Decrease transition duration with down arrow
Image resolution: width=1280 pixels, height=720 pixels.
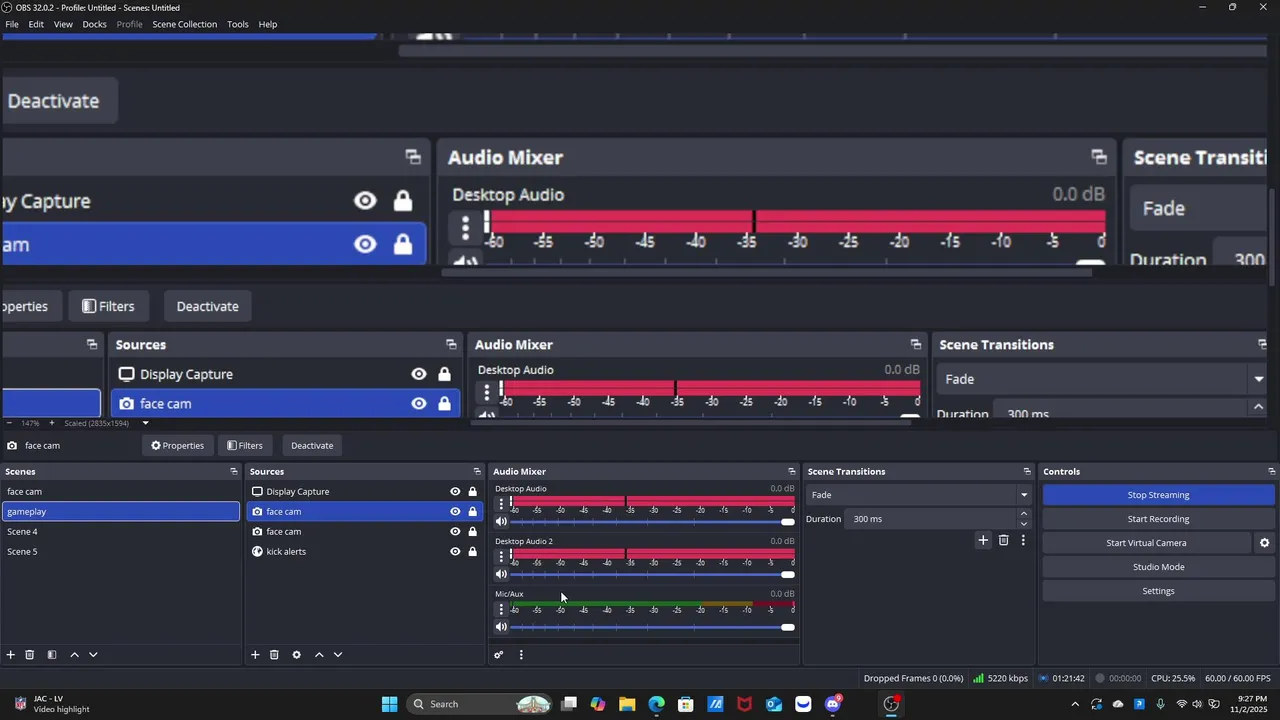tap(1023, 524)
